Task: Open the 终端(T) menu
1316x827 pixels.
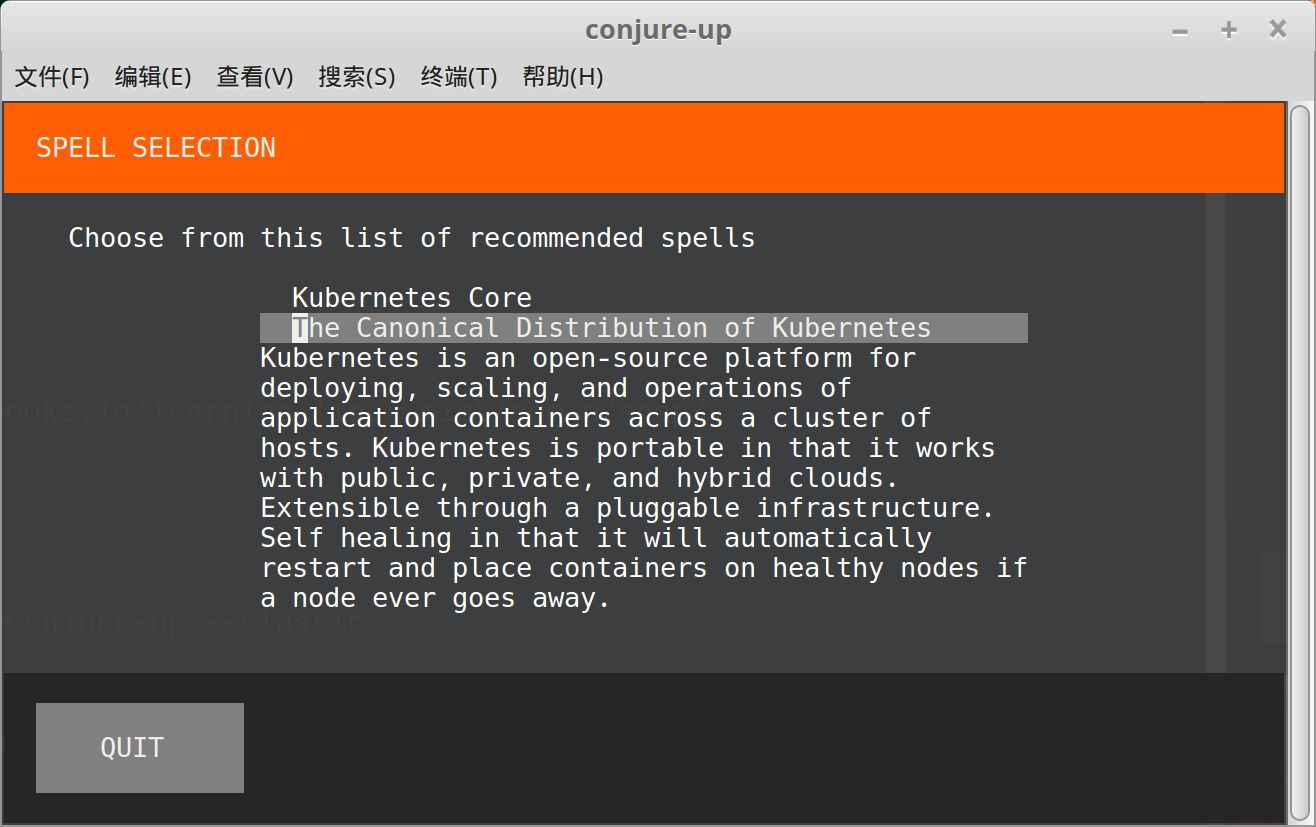Action: (459, 77)
